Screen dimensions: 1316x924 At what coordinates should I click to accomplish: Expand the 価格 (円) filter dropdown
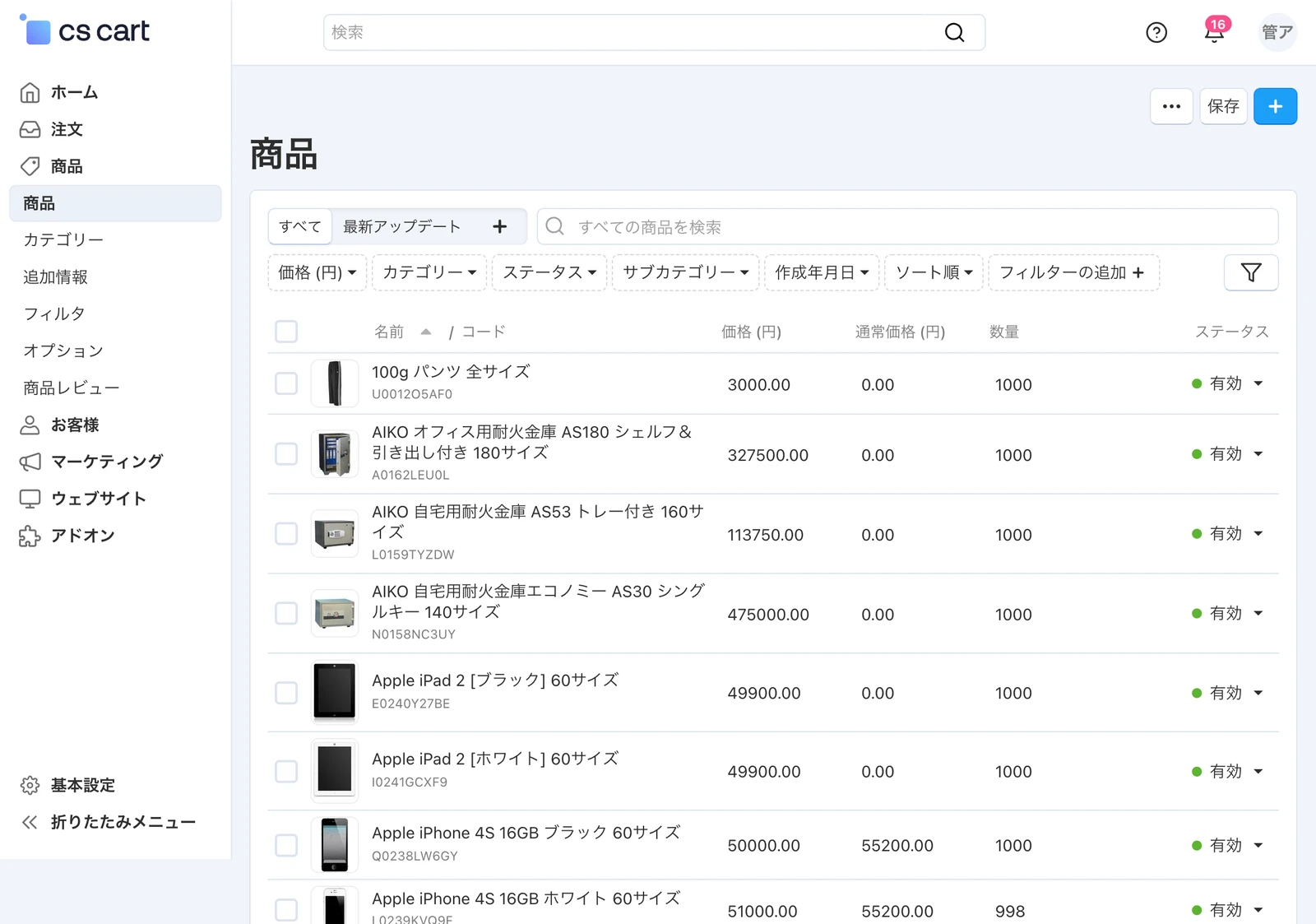(317, 272)
